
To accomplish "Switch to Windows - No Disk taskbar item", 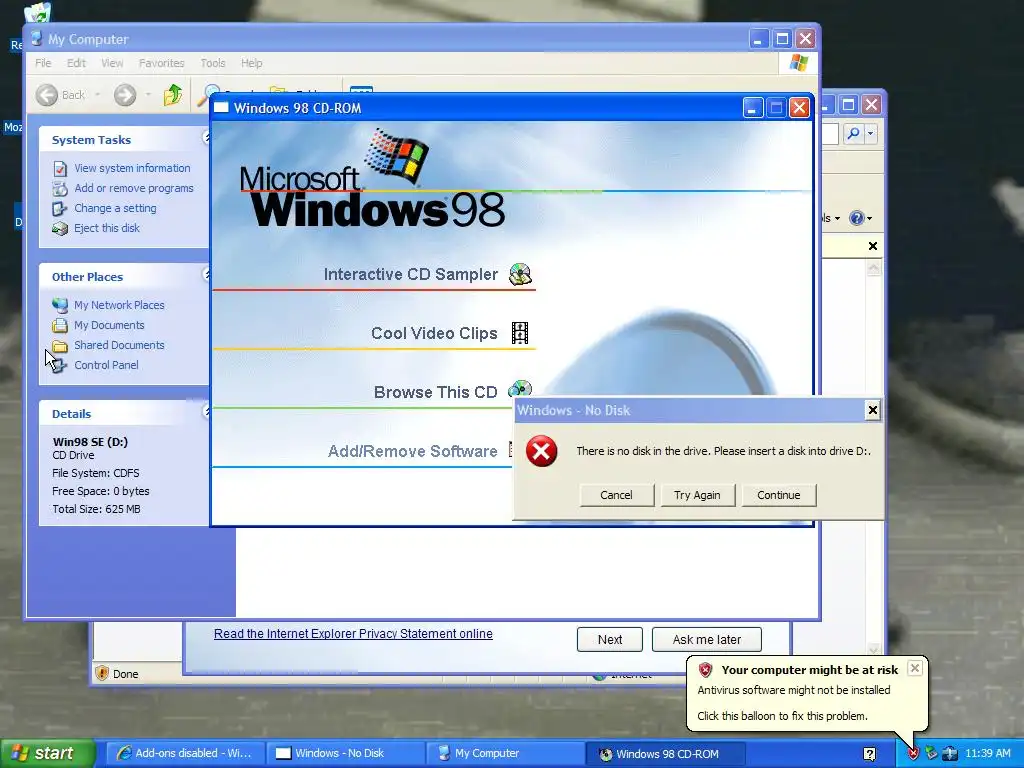I will (345, 754).
